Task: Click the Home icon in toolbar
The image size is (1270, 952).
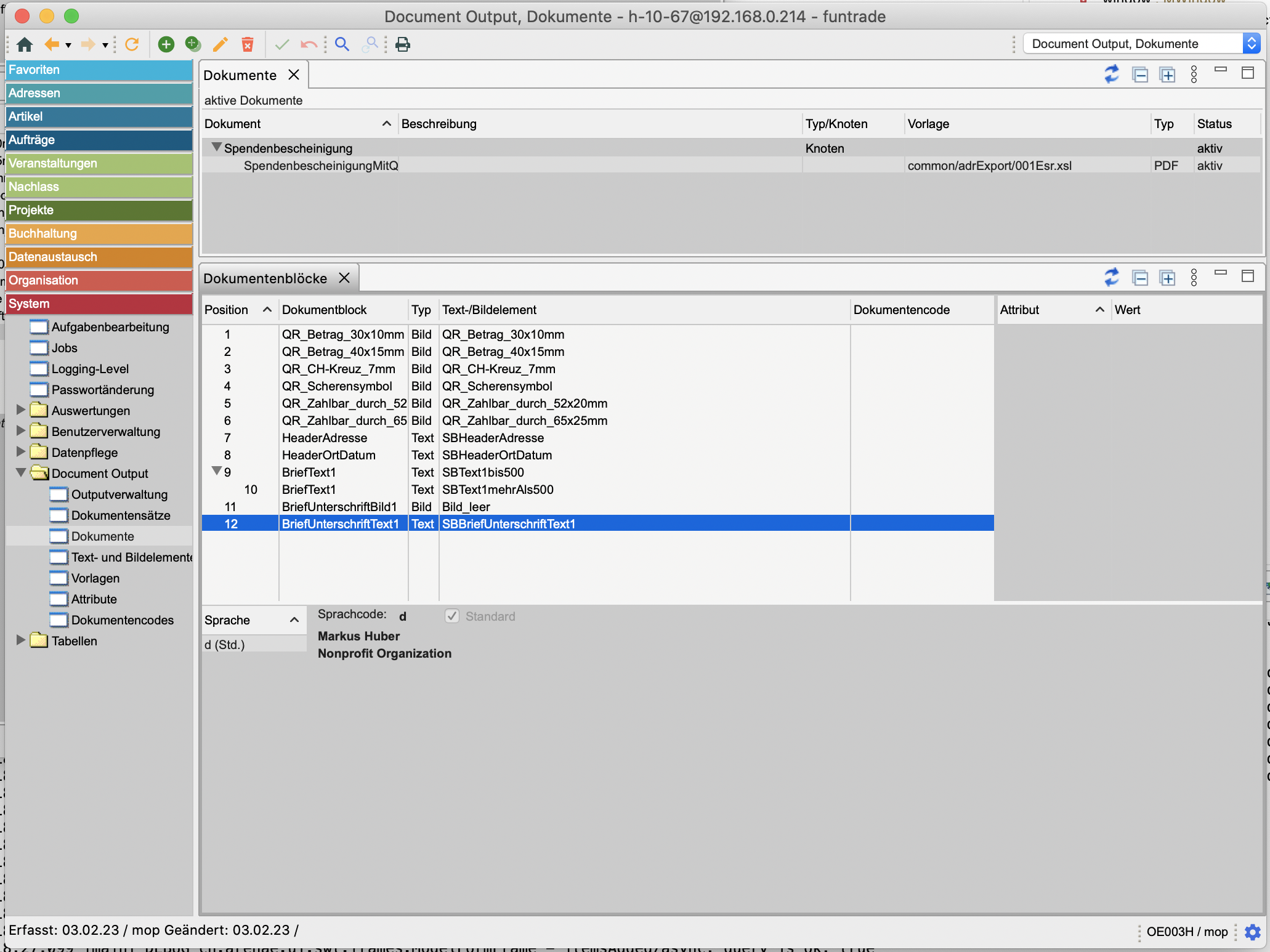Action: tap(25, 44)
